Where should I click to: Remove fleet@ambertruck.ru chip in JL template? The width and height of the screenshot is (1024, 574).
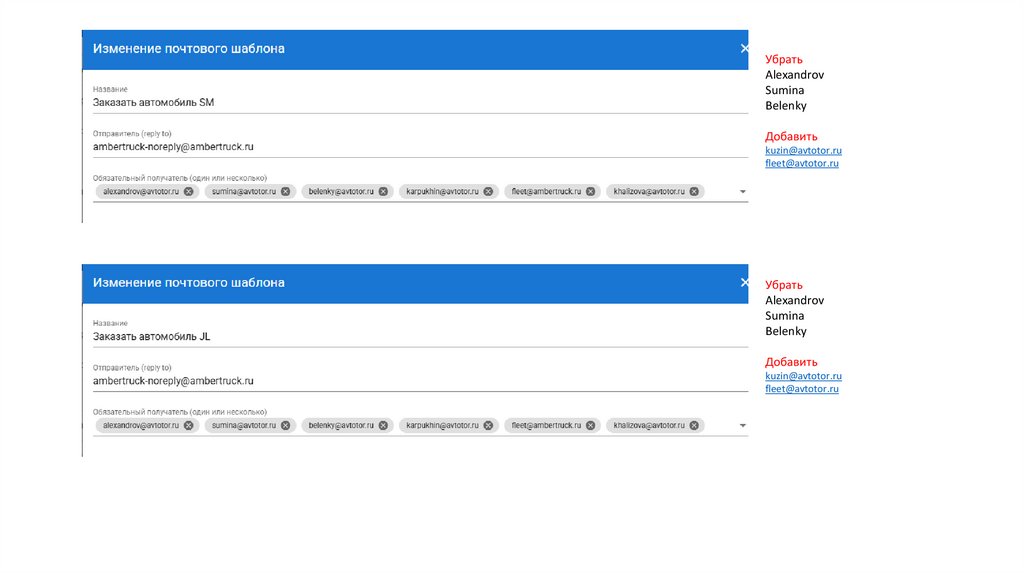click(590, 425)
